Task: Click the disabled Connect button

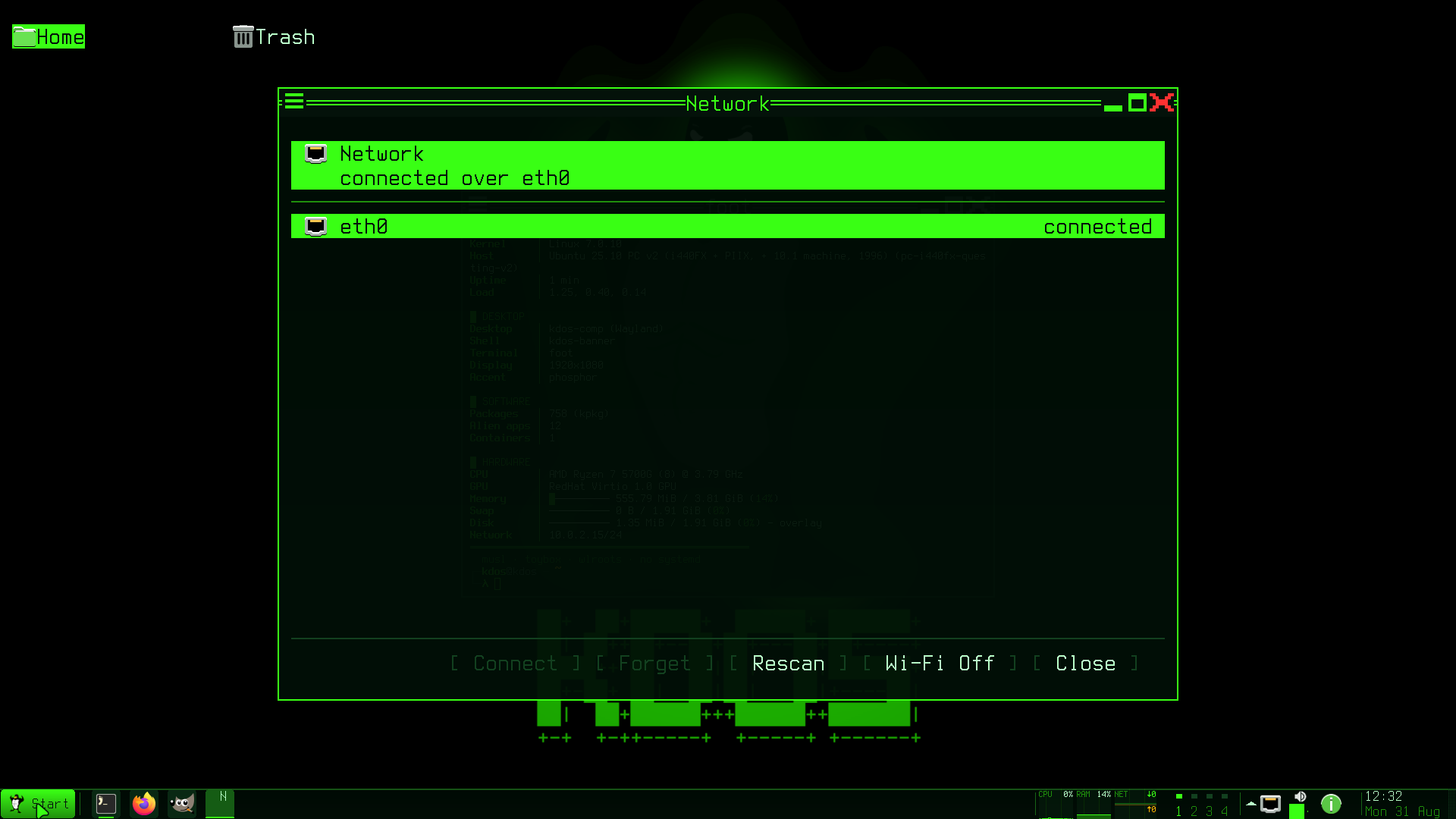Action: pos(515,664)
